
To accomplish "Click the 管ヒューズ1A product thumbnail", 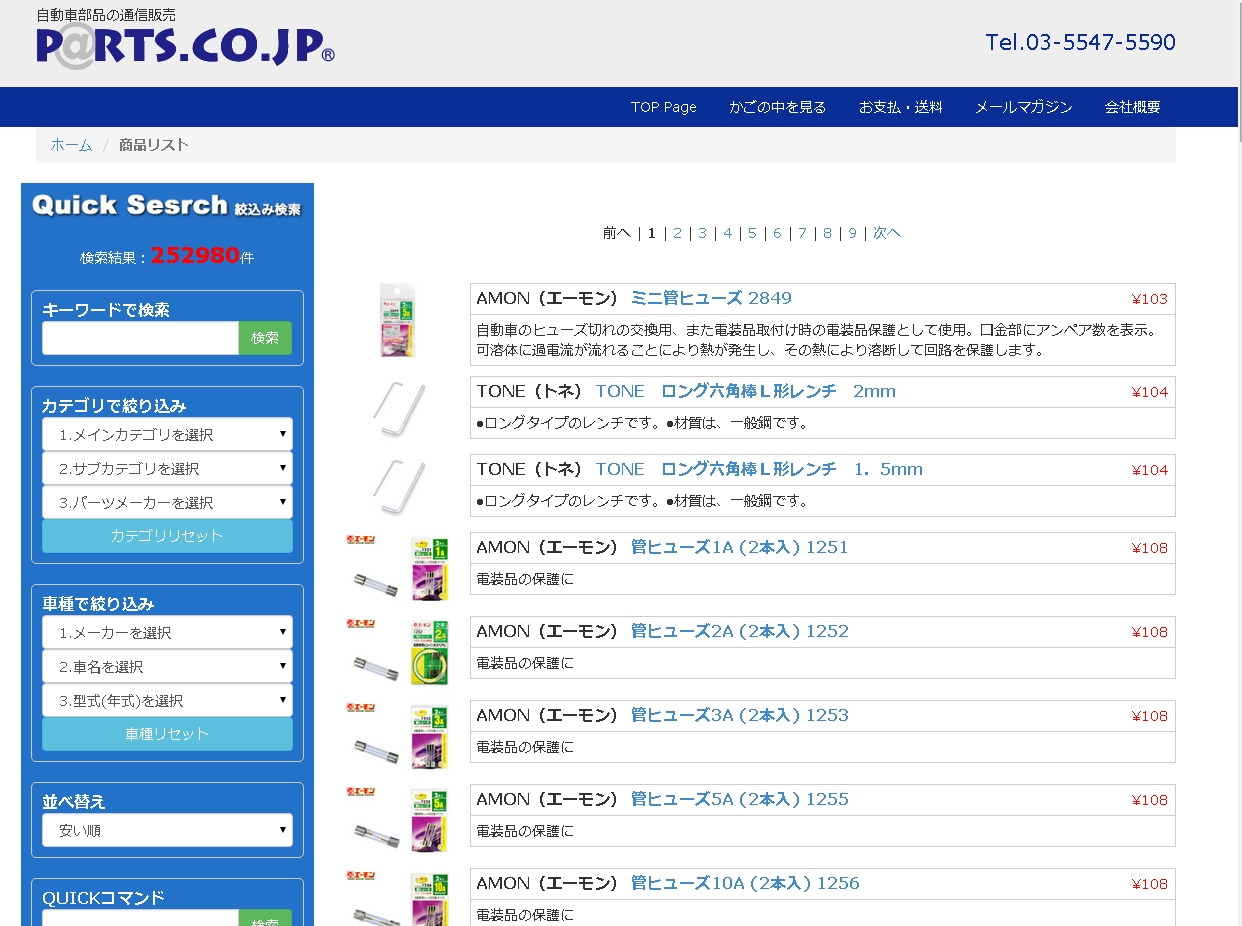I will click(x=398, y=567).
